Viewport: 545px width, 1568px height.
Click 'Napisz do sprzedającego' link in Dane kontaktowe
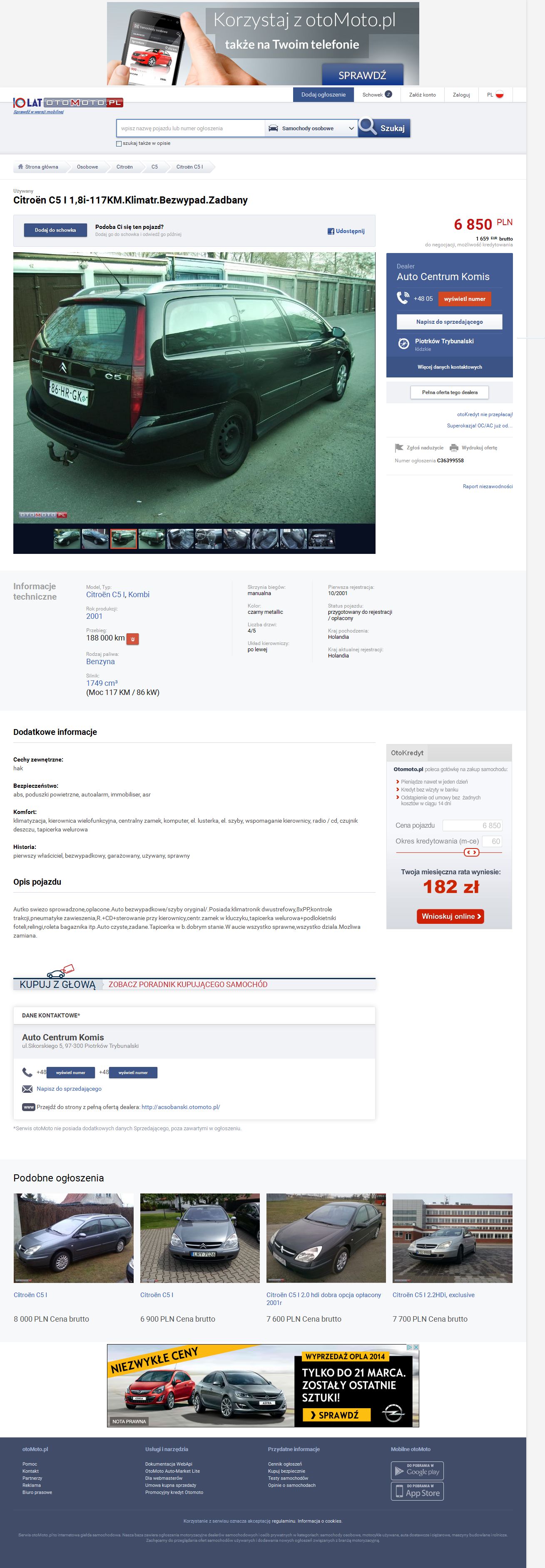point(69,1089)
